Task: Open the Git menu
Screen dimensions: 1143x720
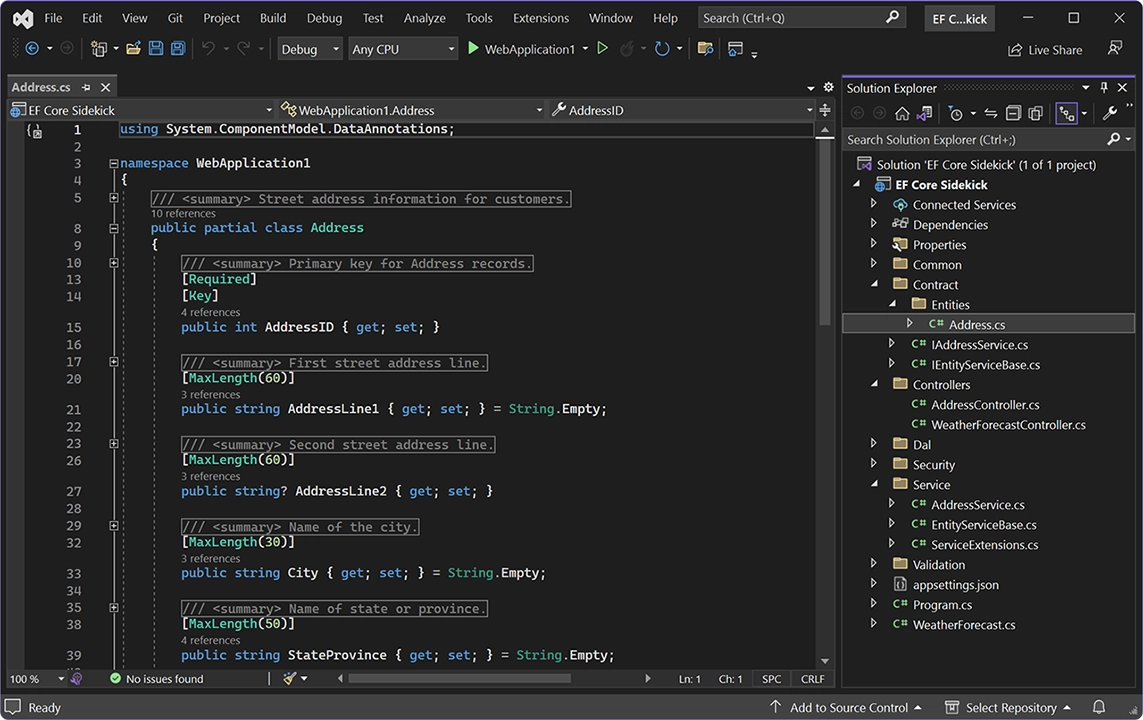Action: tap(175, 18)
